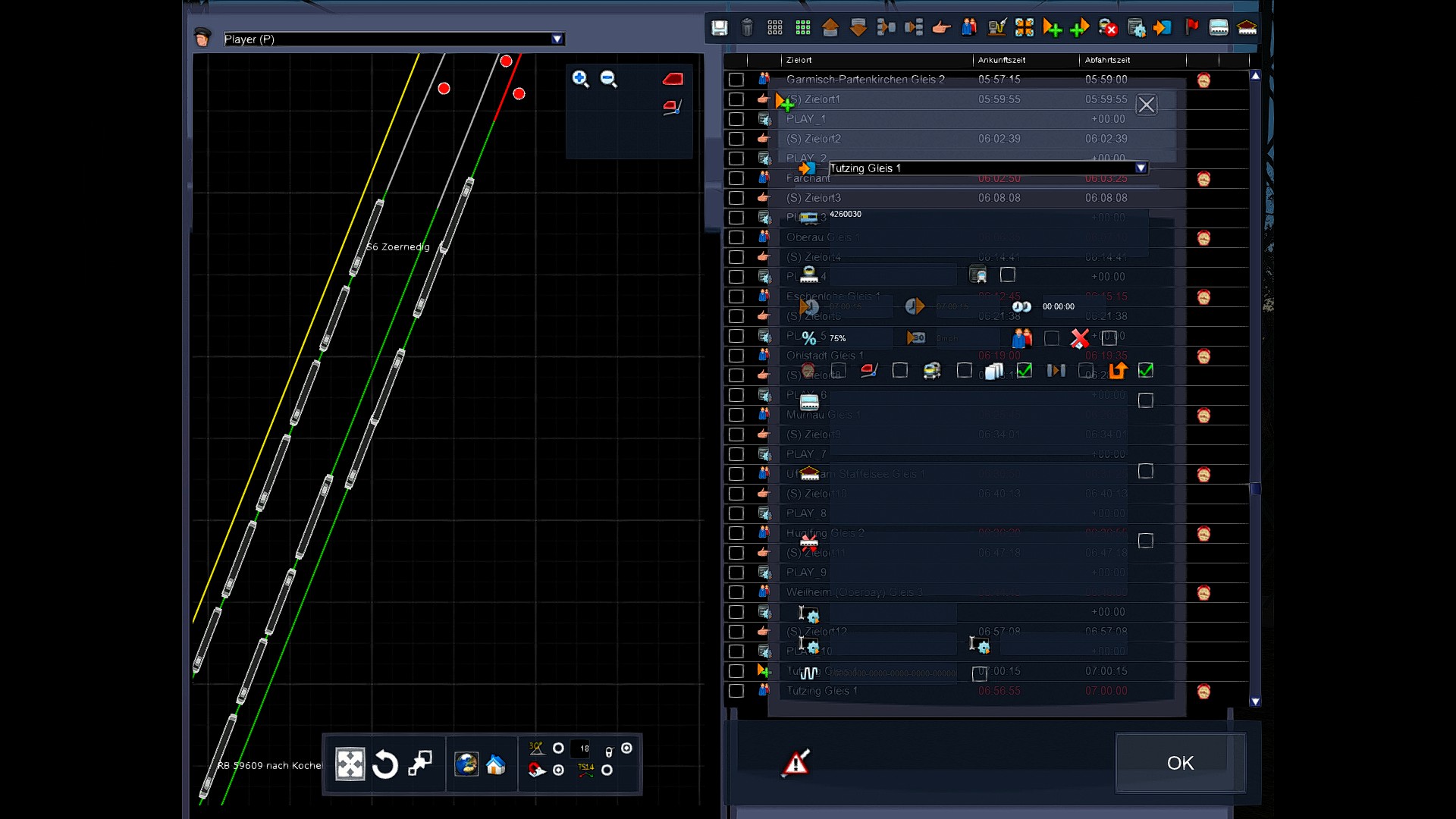Close the instruction overlay with X
Screen dimensions: 1456x819
point(1146,105)
